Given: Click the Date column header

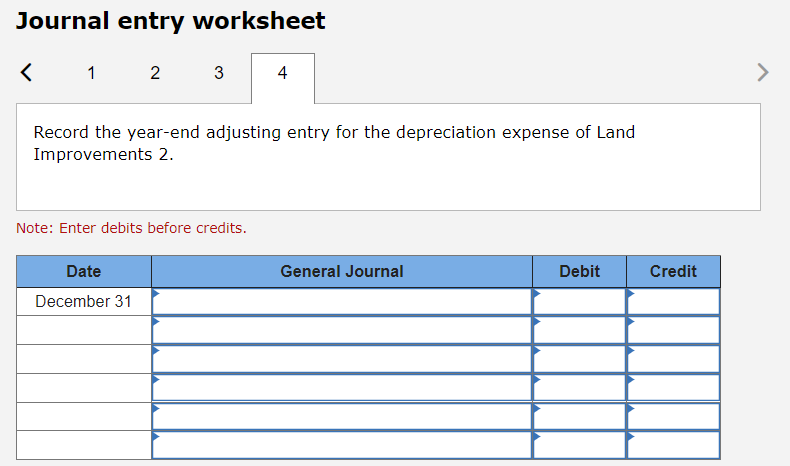Looking at the screenshot, I should click(84, 272).
